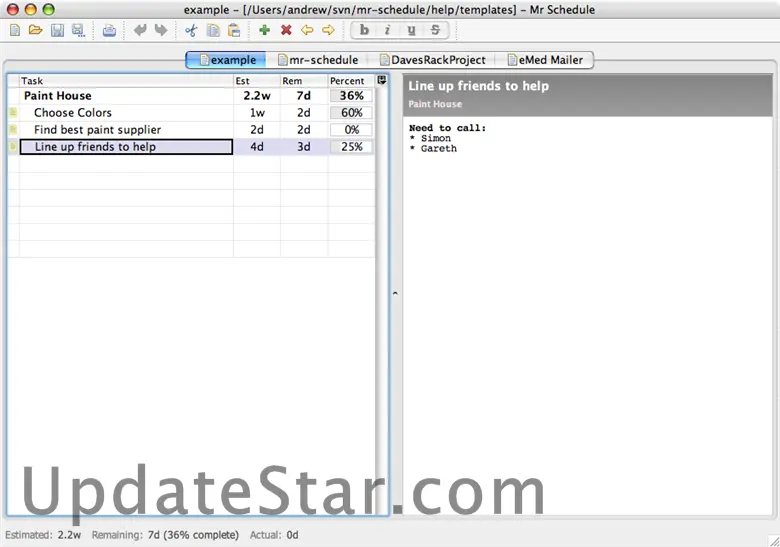Click the 7d remaining for Paint House
Viewport: 780px width, 547px height.
click(x=304, y=95)
